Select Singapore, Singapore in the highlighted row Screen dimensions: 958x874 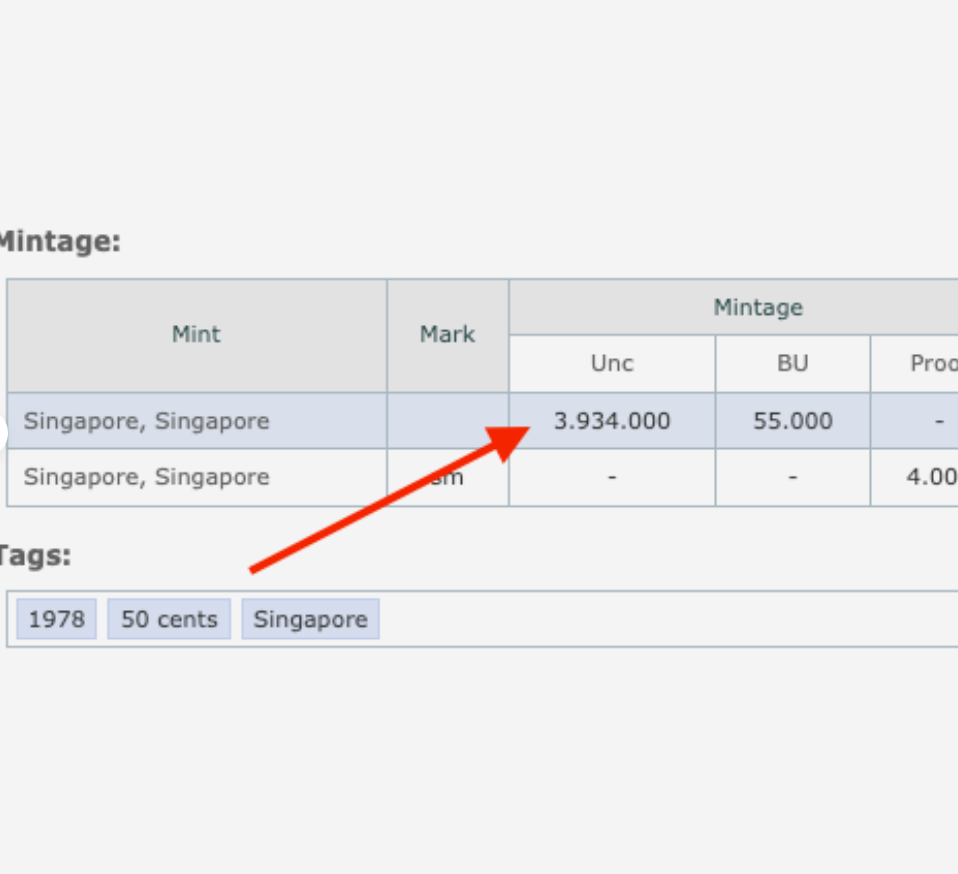pyautogui.click(x=147, y=421)
